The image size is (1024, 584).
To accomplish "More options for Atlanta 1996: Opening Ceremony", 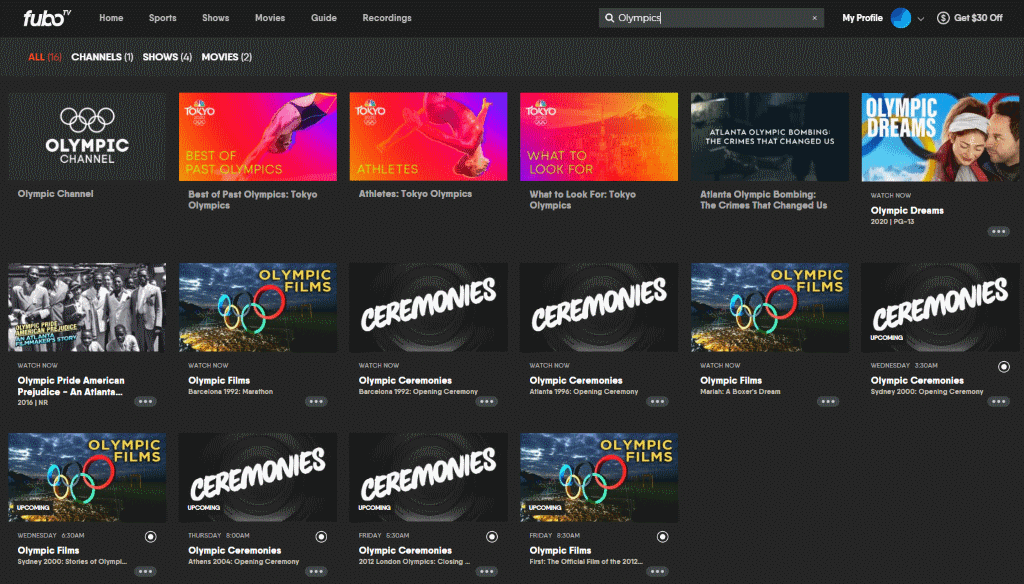I will point(657,402).
